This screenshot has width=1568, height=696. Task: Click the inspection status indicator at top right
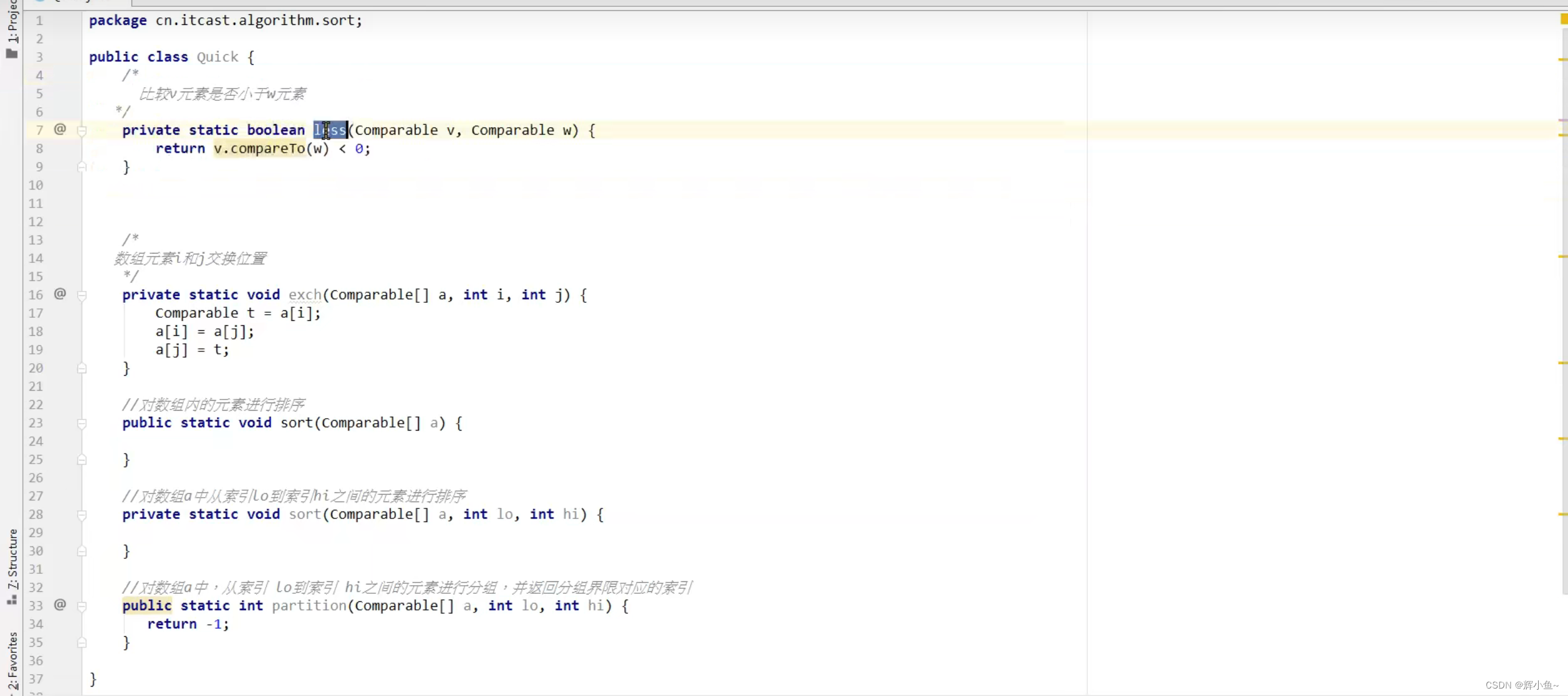[1563, 19]
